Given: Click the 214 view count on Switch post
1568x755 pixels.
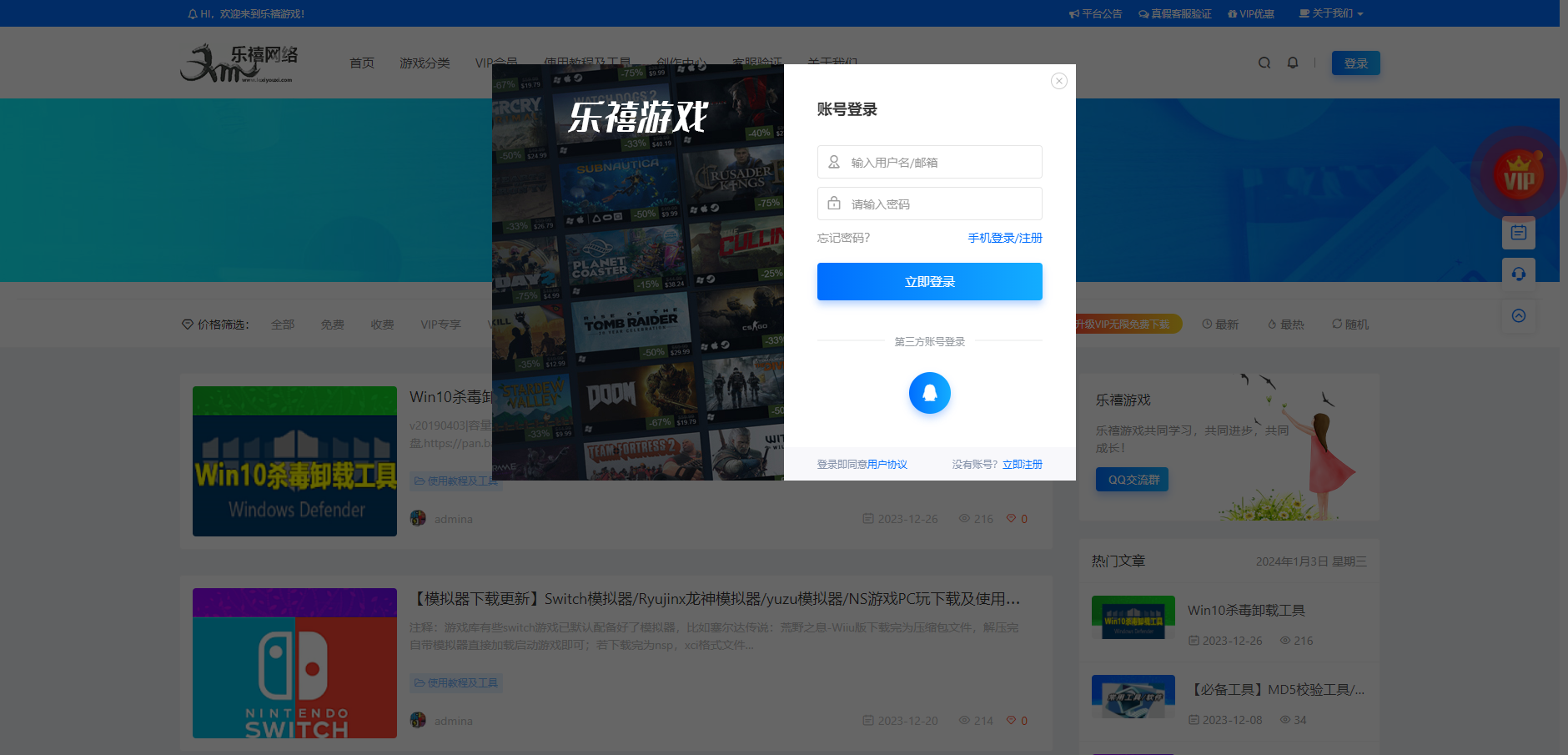Looking at the screenshot, I should [x=976, y=721].
